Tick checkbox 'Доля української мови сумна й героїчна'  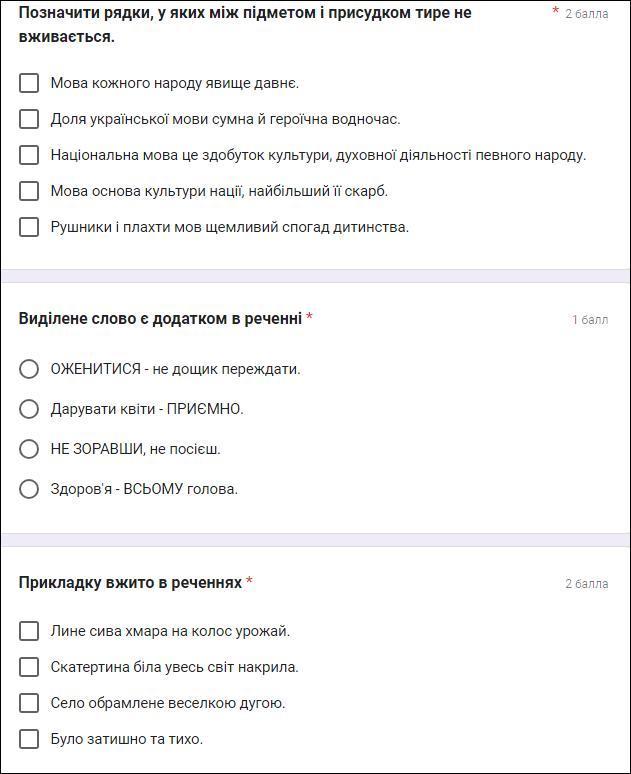pos(29,119)
